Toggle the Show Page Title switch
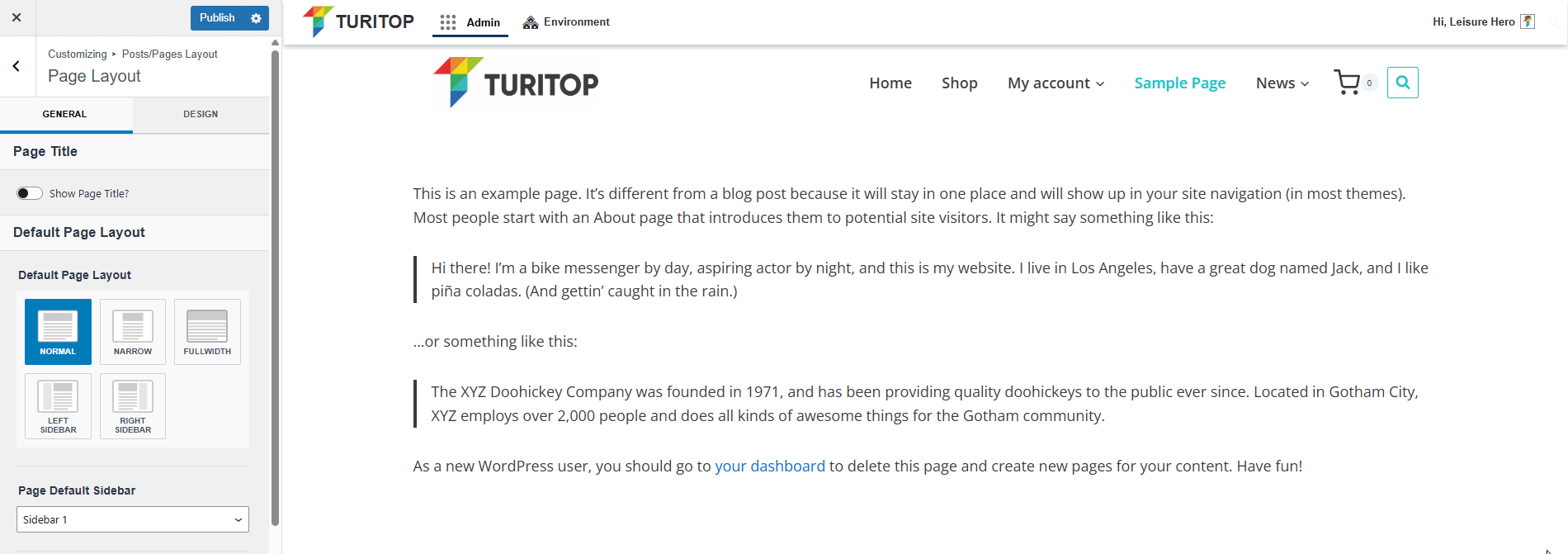The image size is (1568, 554). coord(30,193)
